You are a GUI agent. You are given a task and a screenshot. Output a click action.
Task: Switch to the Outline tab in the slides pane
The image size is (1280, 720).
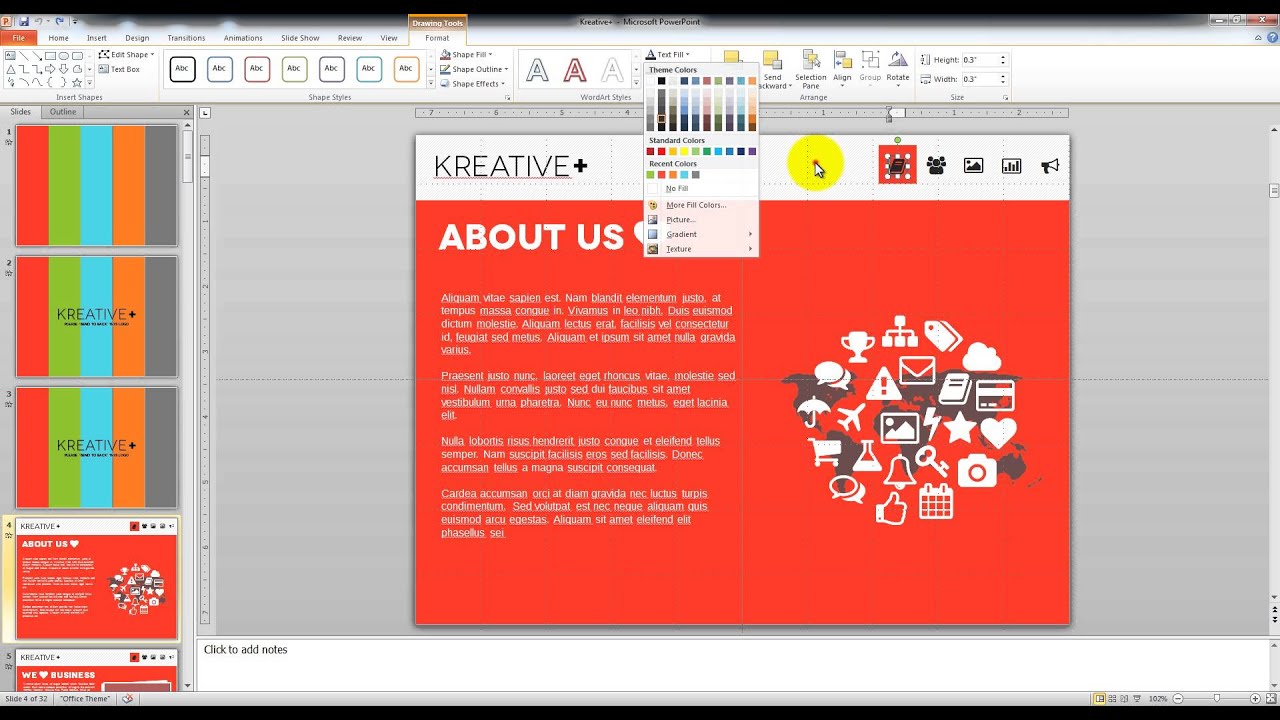[62, 111]
